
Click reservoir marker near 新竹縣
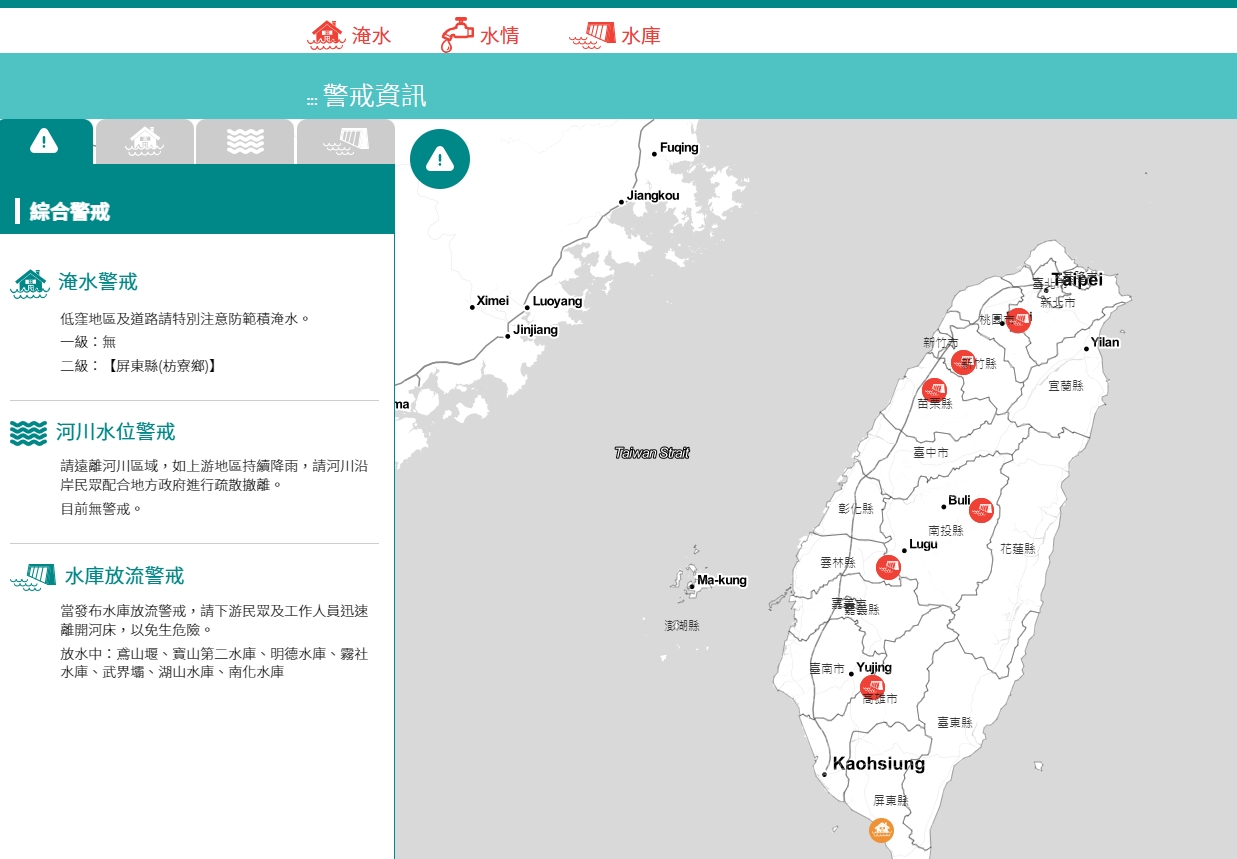963,362
